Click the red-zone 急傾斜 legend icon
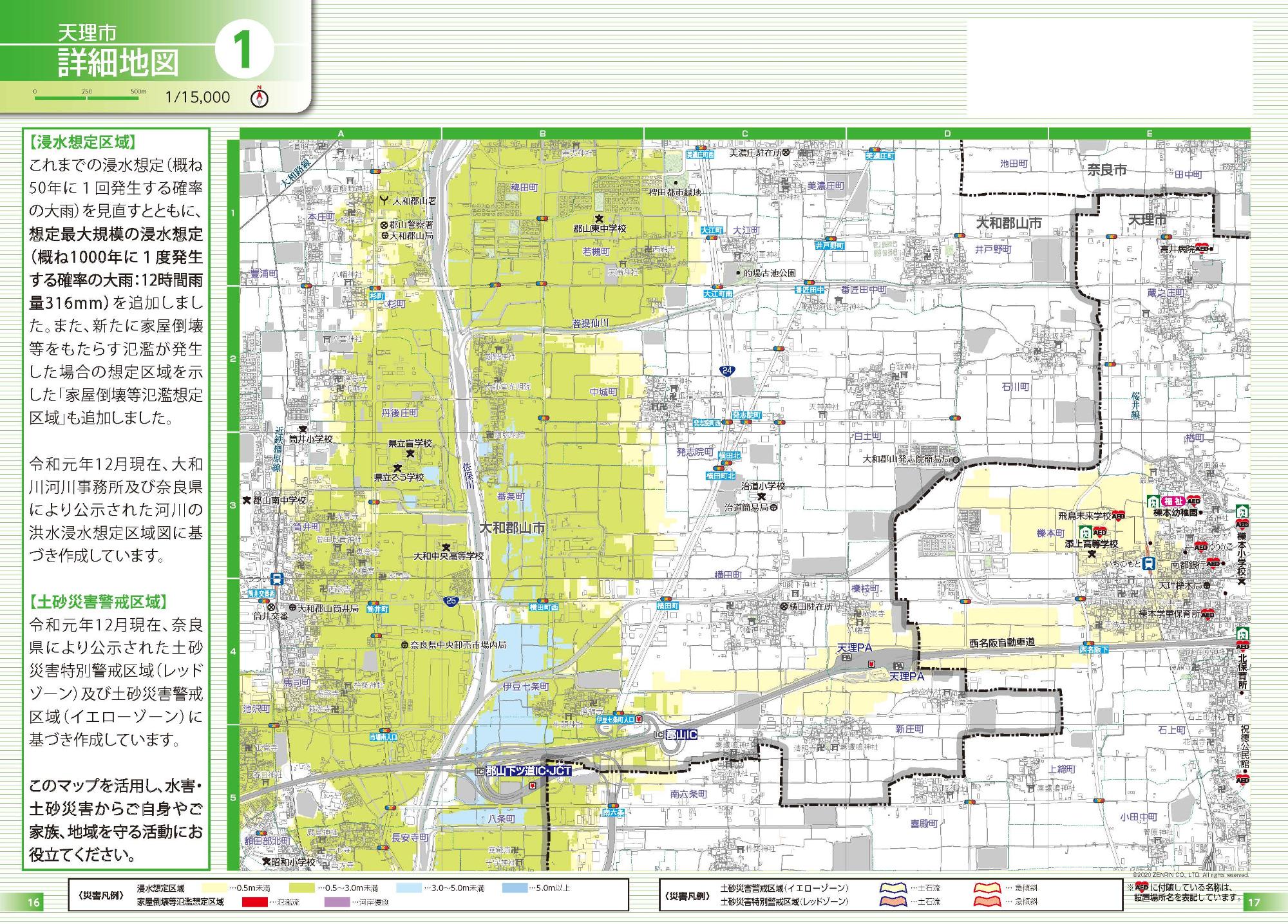Viewport: 1288px width, 924px height. [x=989, y=901]
